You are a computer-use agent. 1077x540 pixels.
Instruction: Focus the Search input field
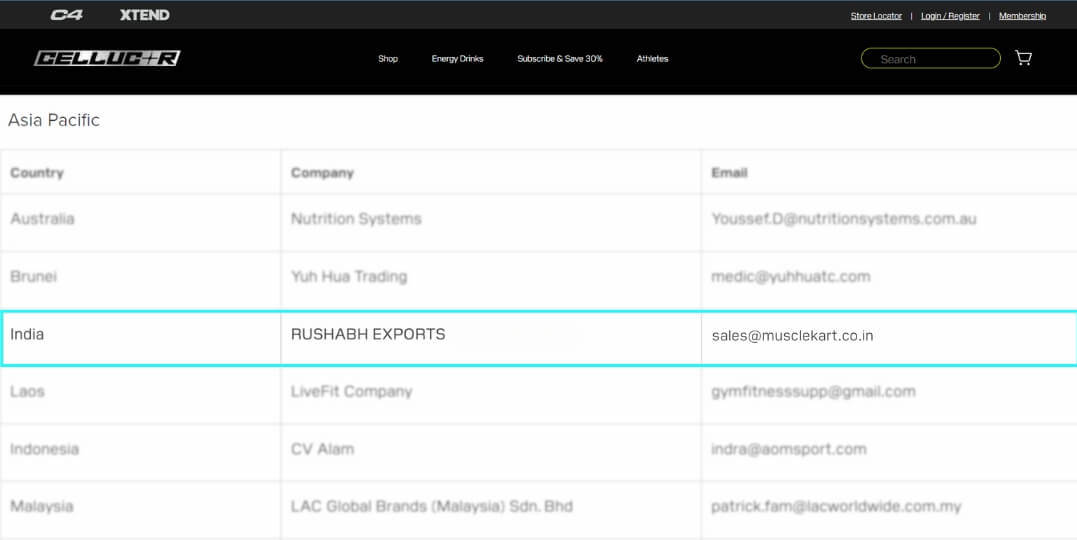930,59
